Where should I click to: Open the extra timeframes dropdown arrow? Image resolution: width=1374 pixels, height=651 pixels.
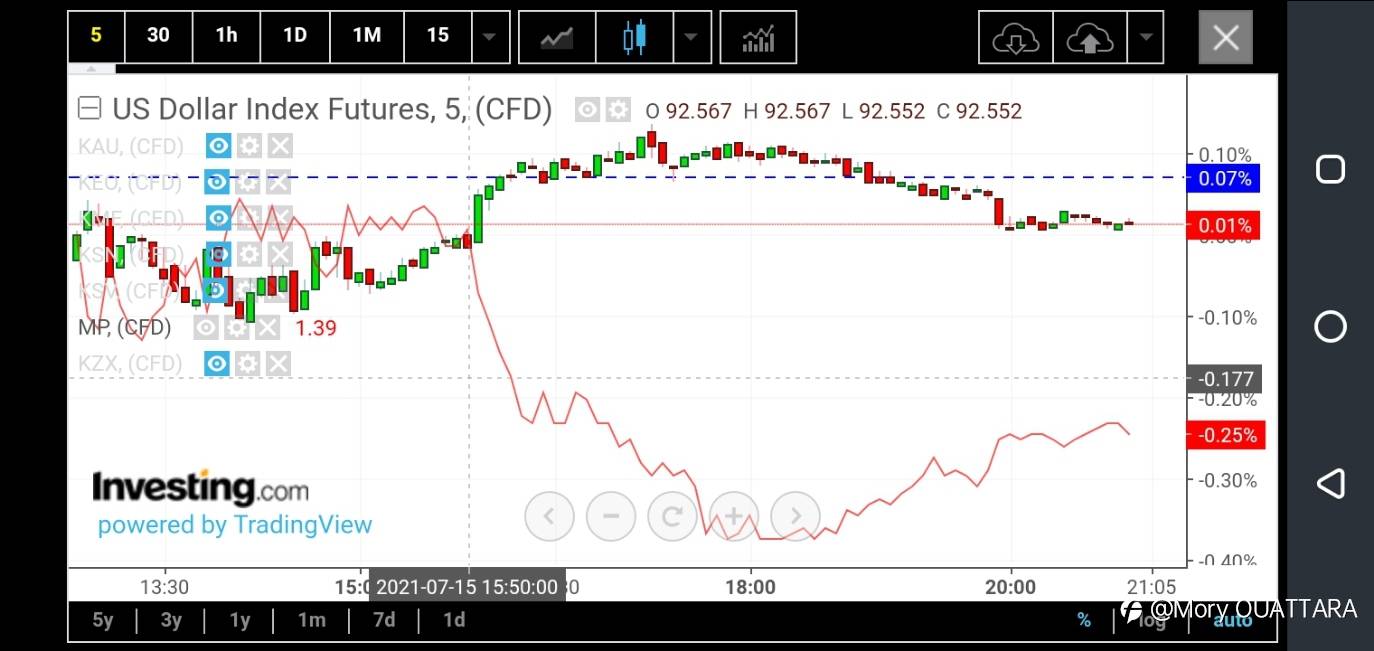click(x=491, y=37)
